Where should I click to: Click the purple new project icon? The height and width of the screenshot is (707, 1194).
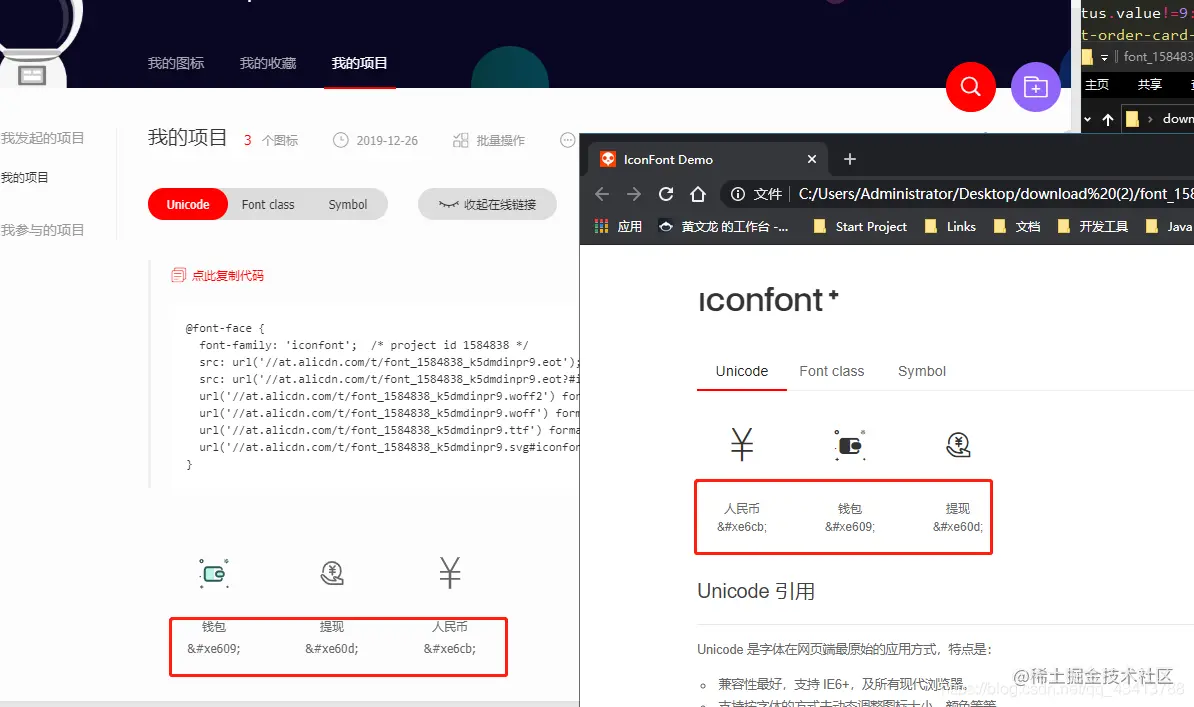pyautogui.click(x=1035, y=87)
